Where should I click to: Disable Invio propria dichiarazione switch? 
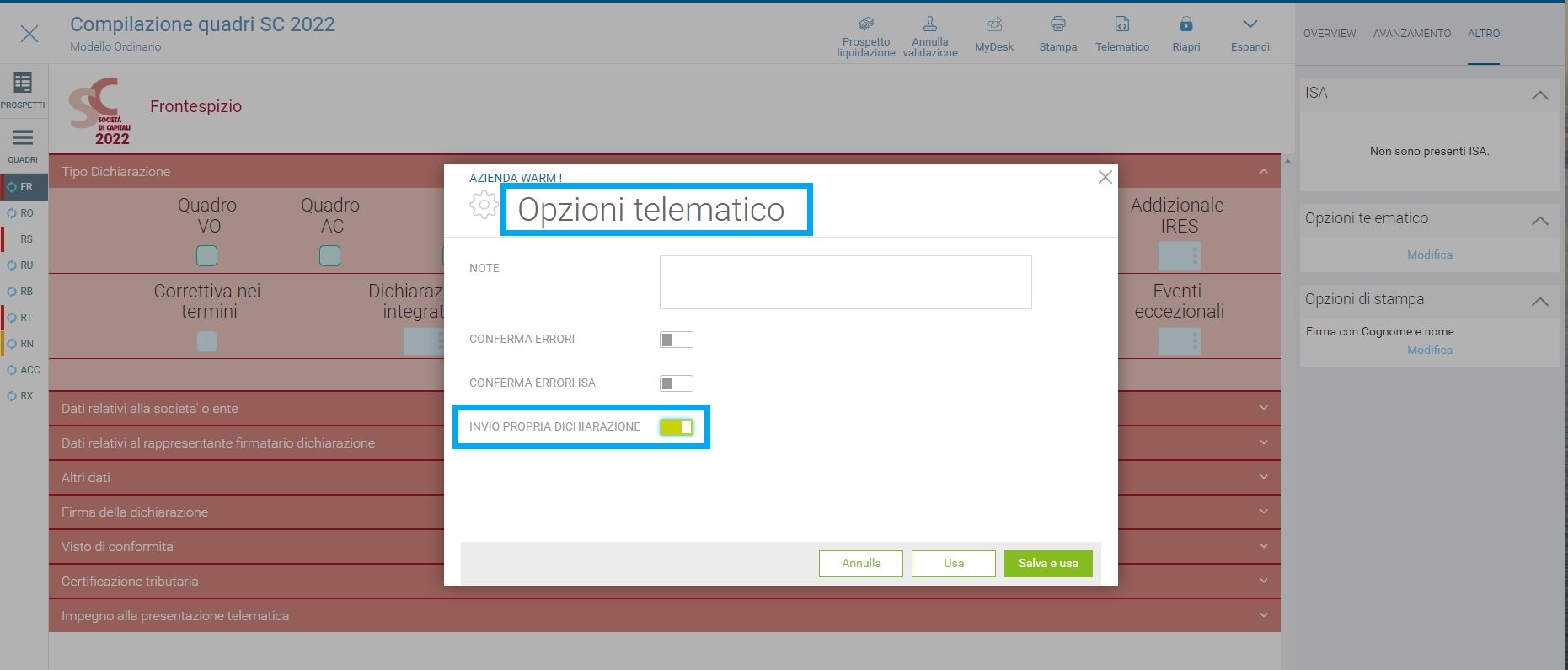pyautogui.click(x=676, y=427)
